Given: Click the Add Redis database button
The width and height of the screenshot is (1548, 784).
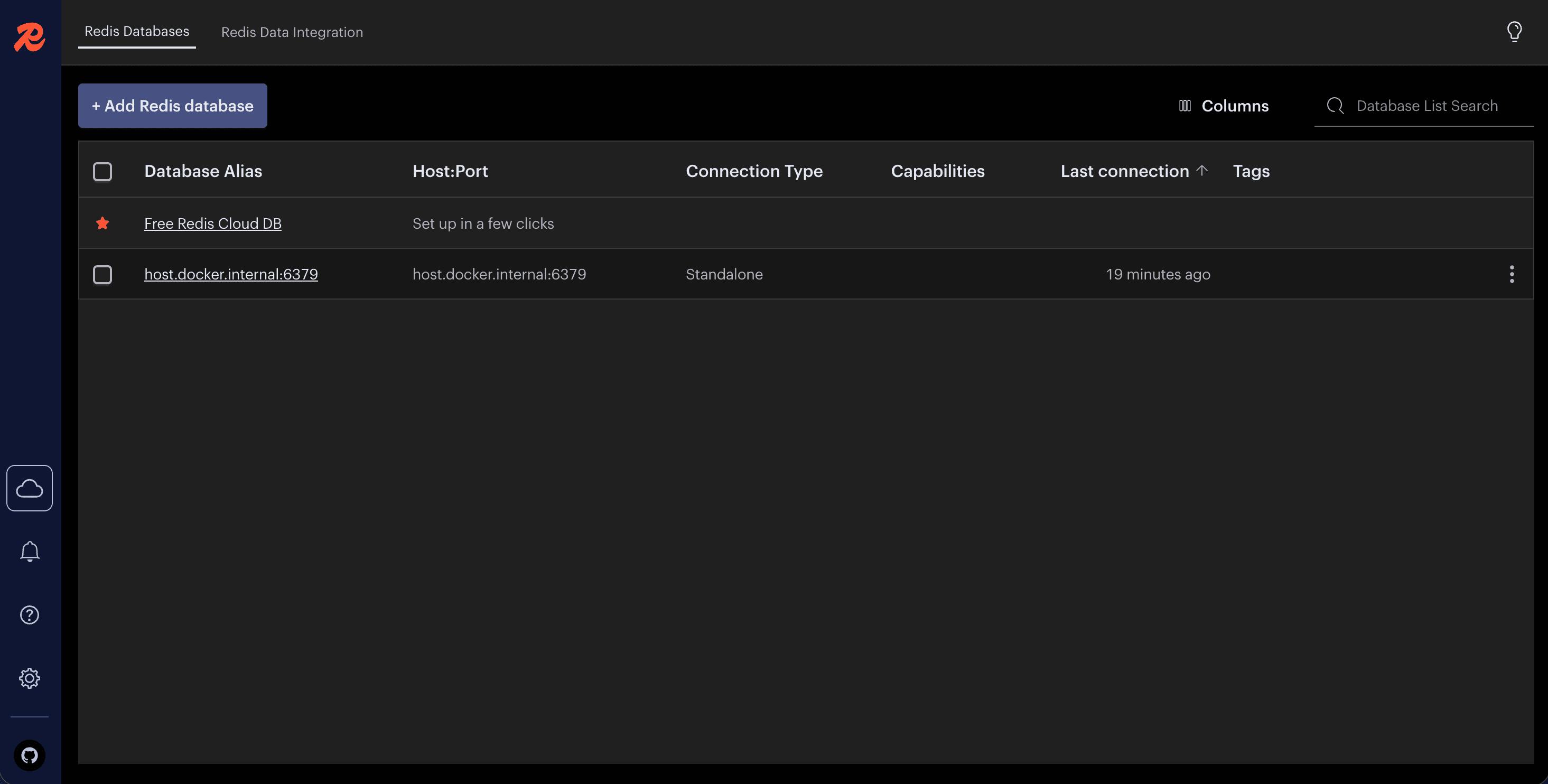Looking at the screenshot, I should tap(172, 106).
